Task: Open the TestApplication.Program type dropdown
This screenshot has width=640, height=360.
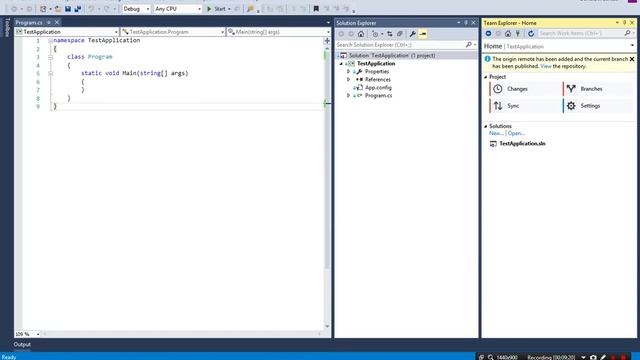Action: pyautogui.click(x=173, y=31)
